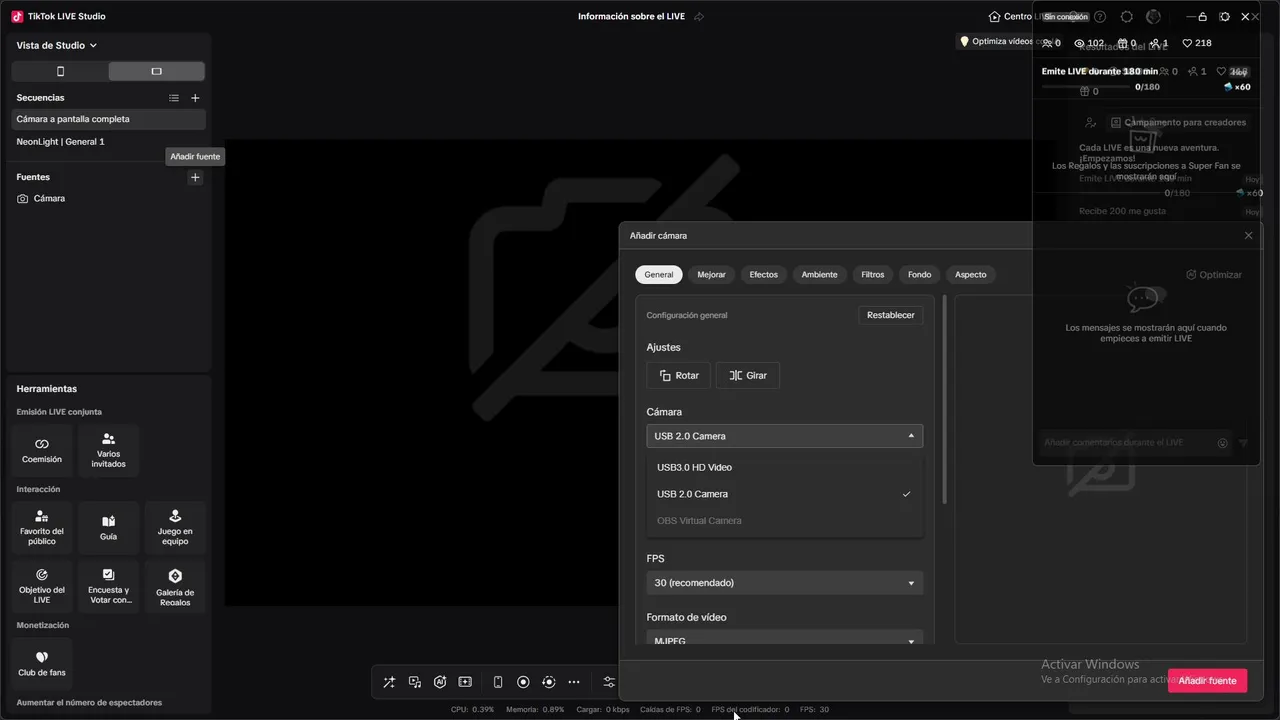This screenshot has width=1280, height=720.
Task: Switch to landscape screen layout
Action: (156, 71)
